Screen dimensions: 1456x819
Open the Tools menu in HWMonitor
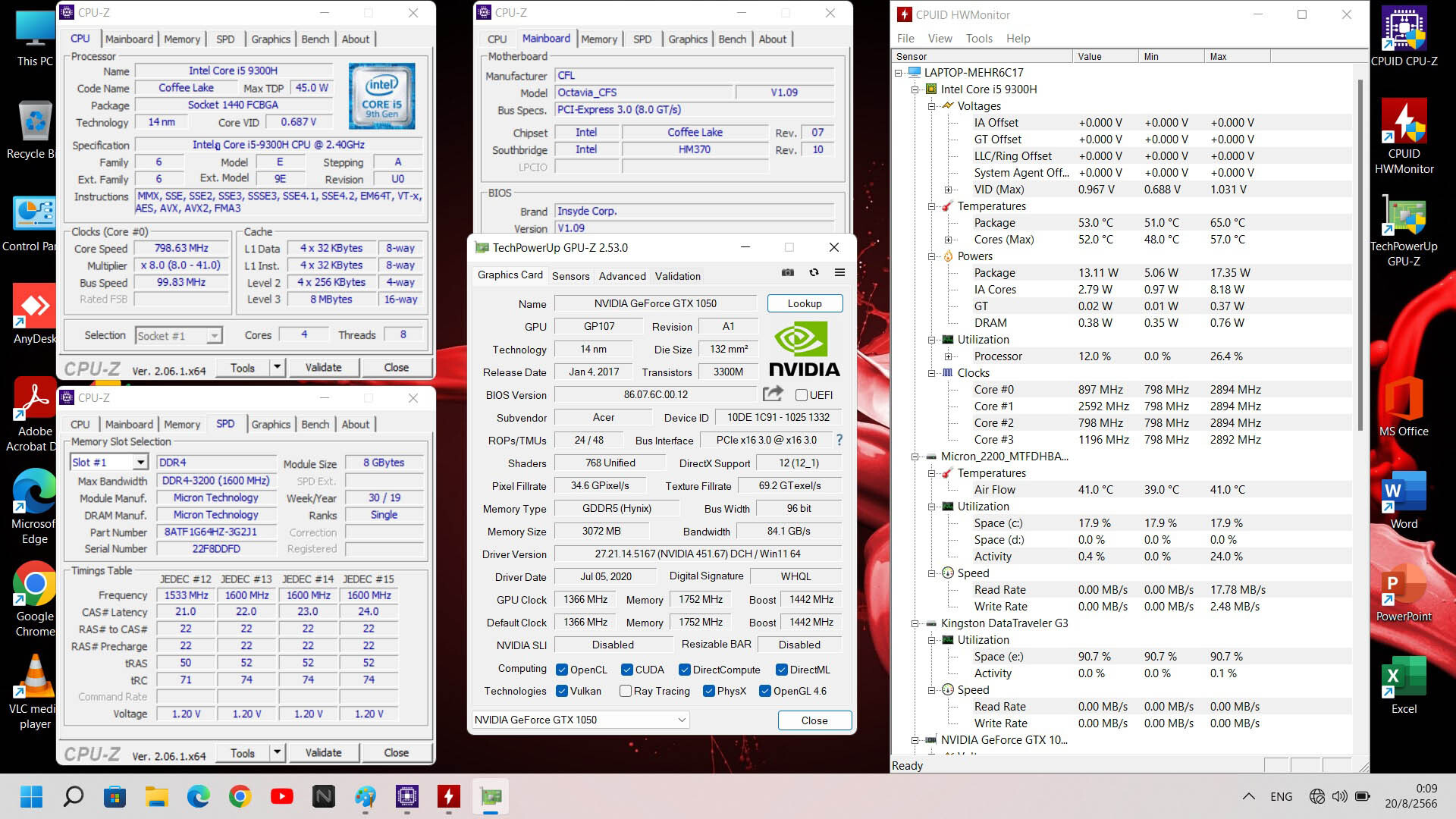click(x=979, y=39)
